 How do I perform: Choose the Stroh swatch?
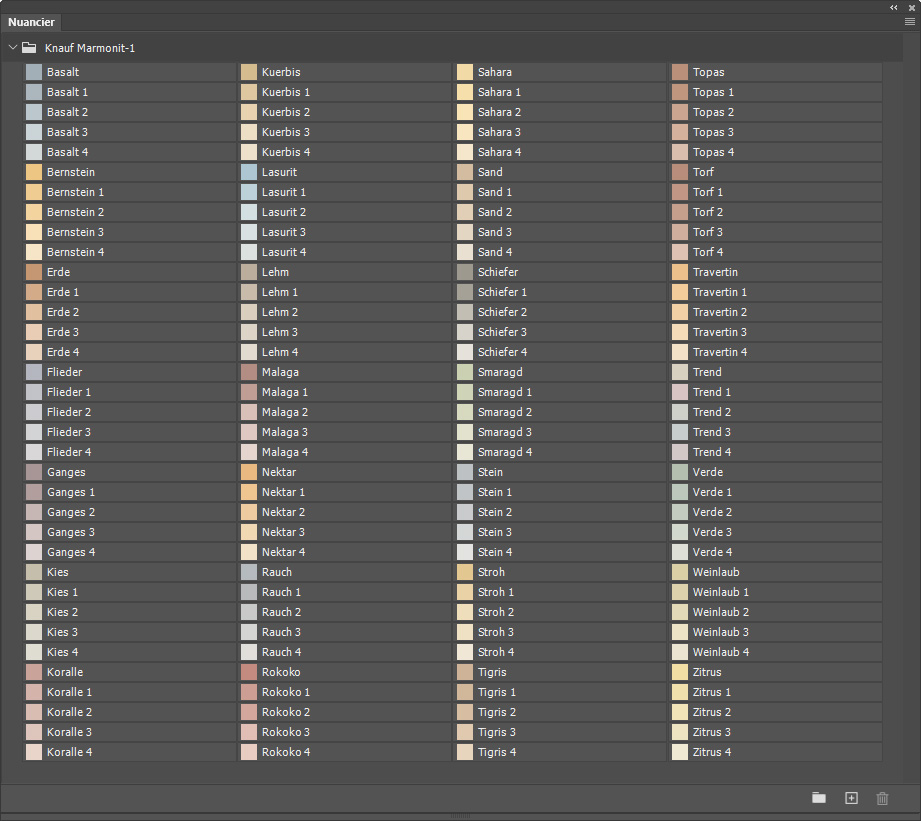[x=465, y=572]
